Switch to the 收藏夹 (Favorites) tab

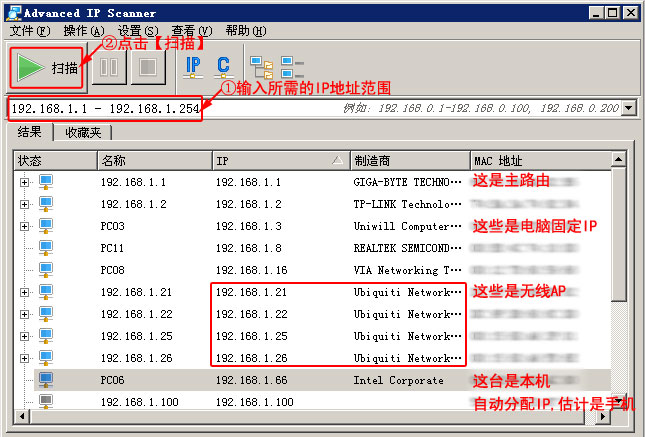pyautogui.click(x=83, y=132)
